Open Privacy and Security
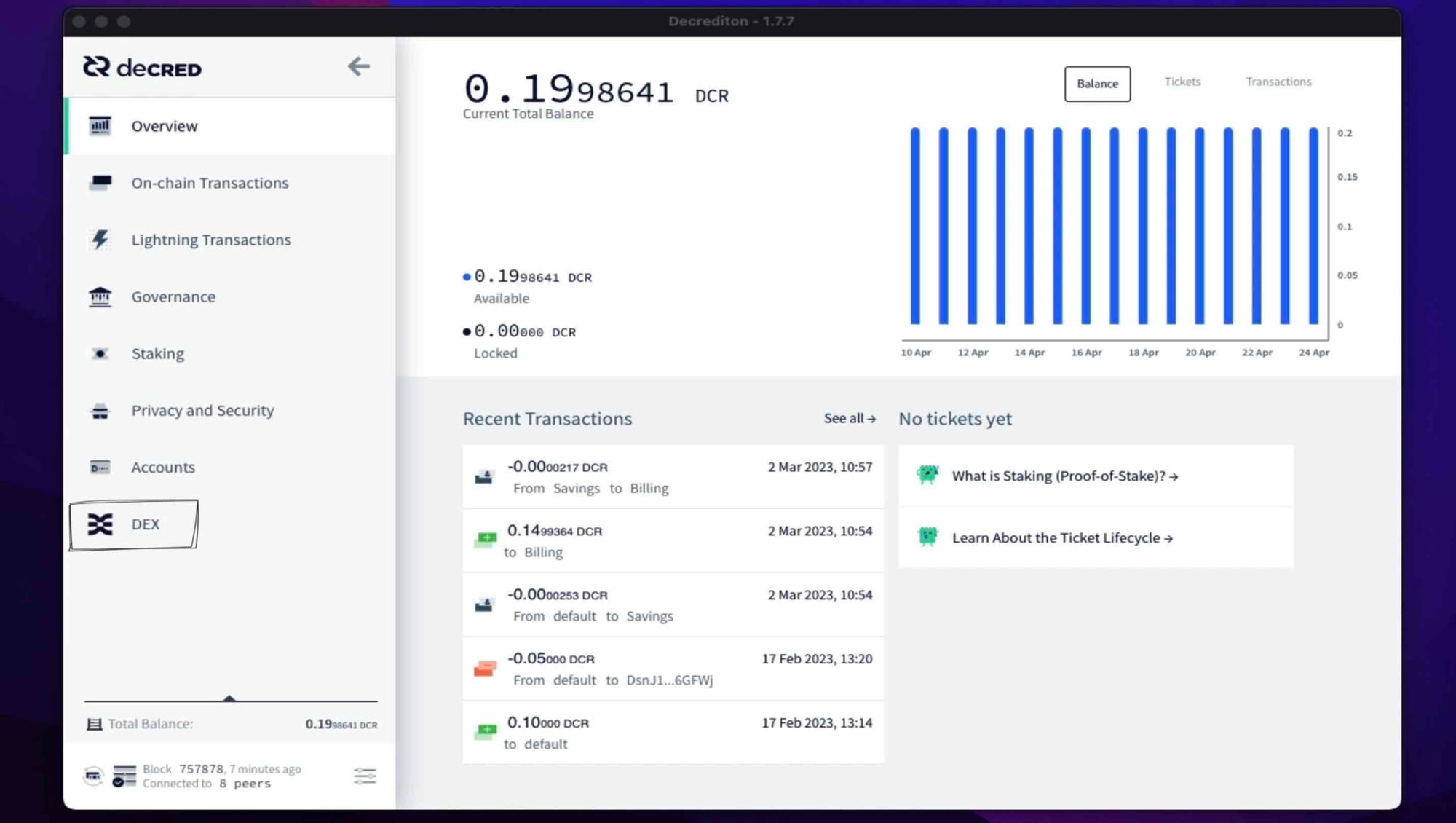The width and height of the screenshot is (1456, 823). [229, 410]
